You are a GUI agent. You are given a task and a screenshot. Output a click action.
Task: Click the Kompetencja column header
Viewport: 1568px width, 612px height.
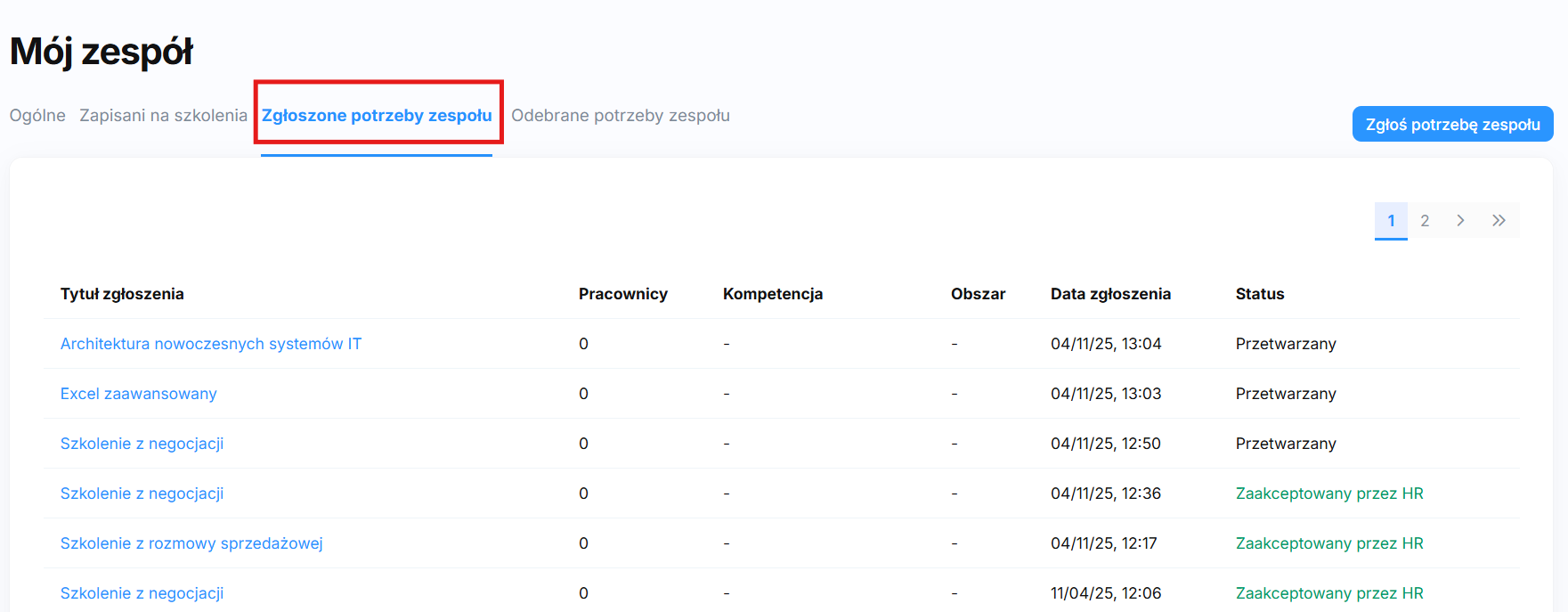coord(772,294)
